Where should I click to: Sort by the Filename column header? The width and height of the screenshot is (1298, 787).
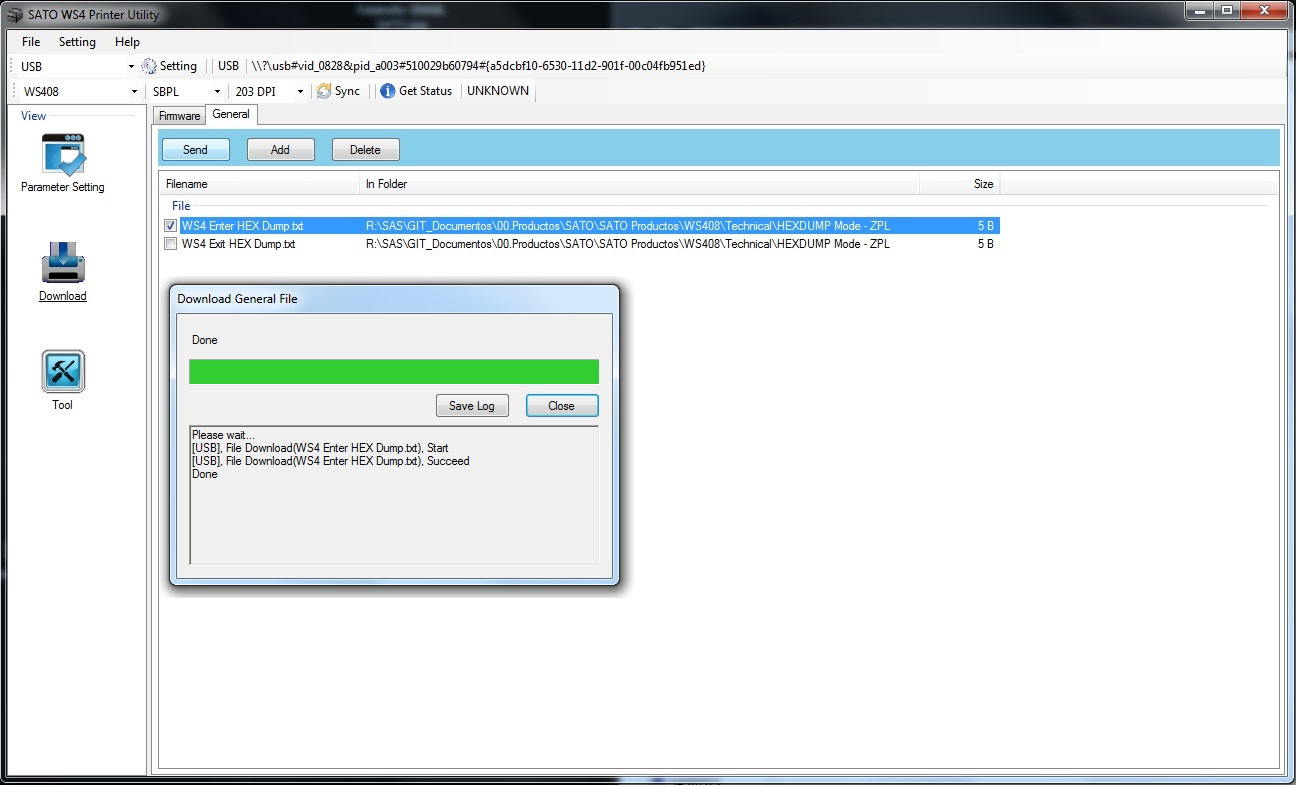click(259, 184)
